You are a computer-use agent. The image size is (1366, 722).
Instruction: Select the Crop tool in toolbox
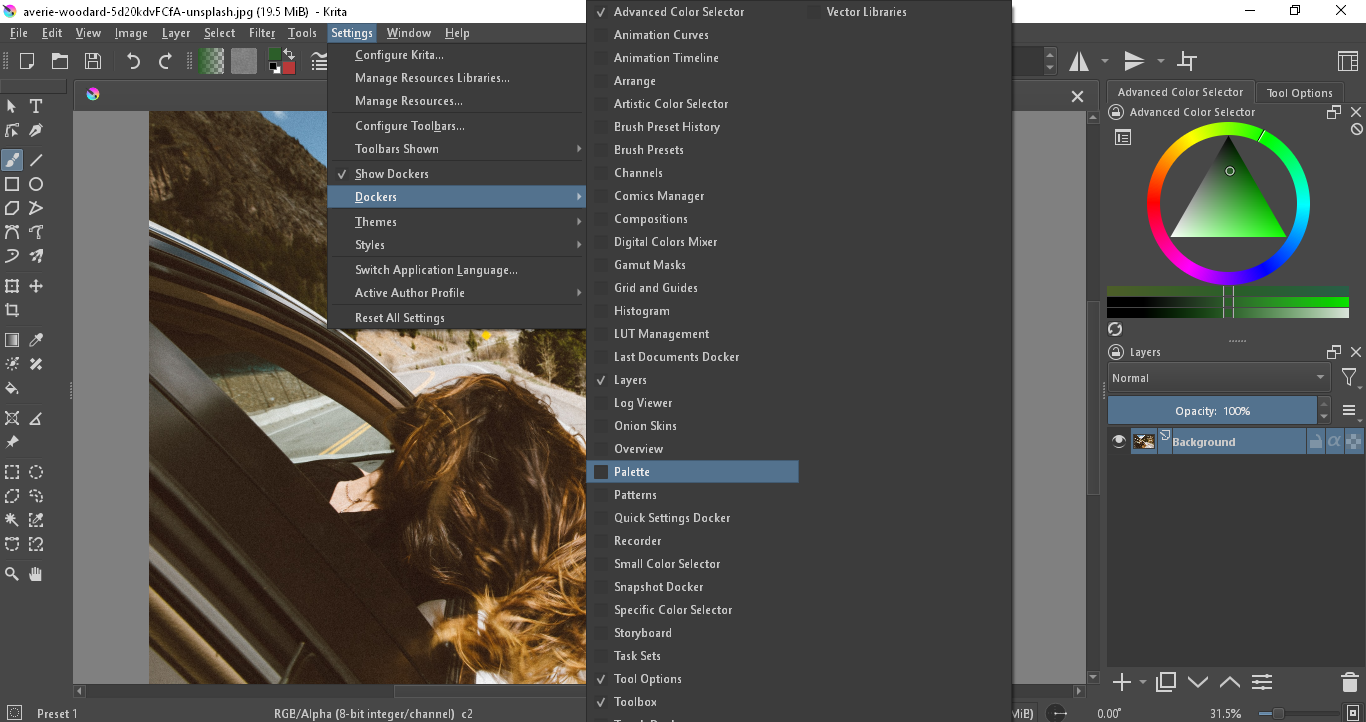(x=12, y=310)
